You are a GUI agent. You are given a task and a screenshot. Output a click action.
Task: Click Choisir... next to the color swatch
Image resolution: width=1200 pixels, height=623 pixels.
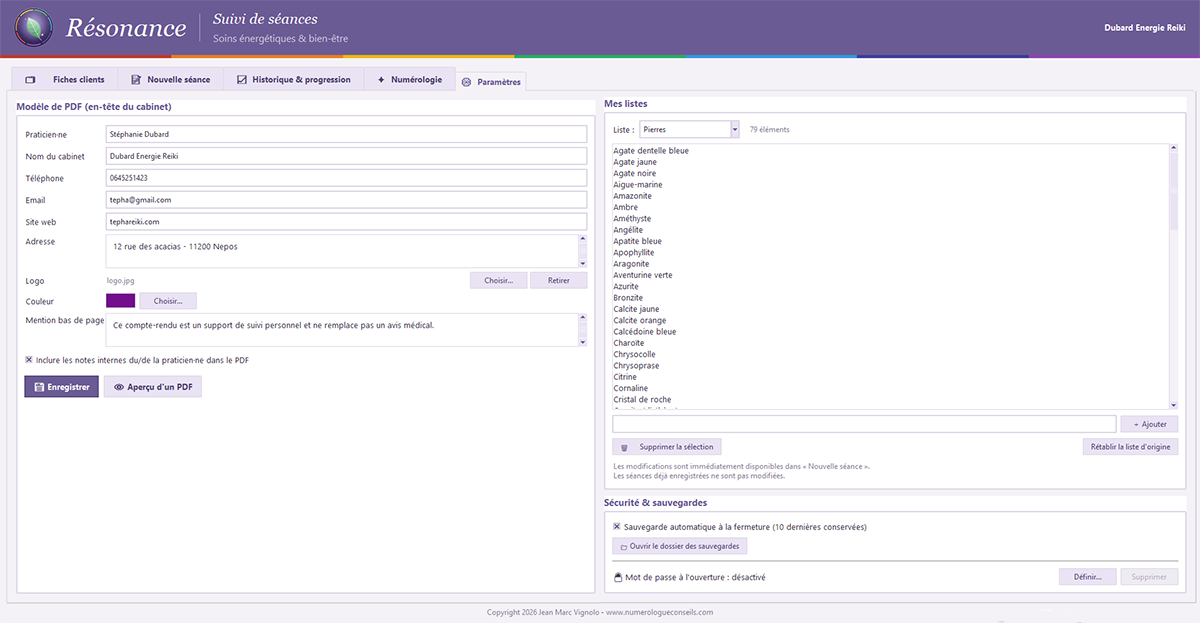(169, 301)
